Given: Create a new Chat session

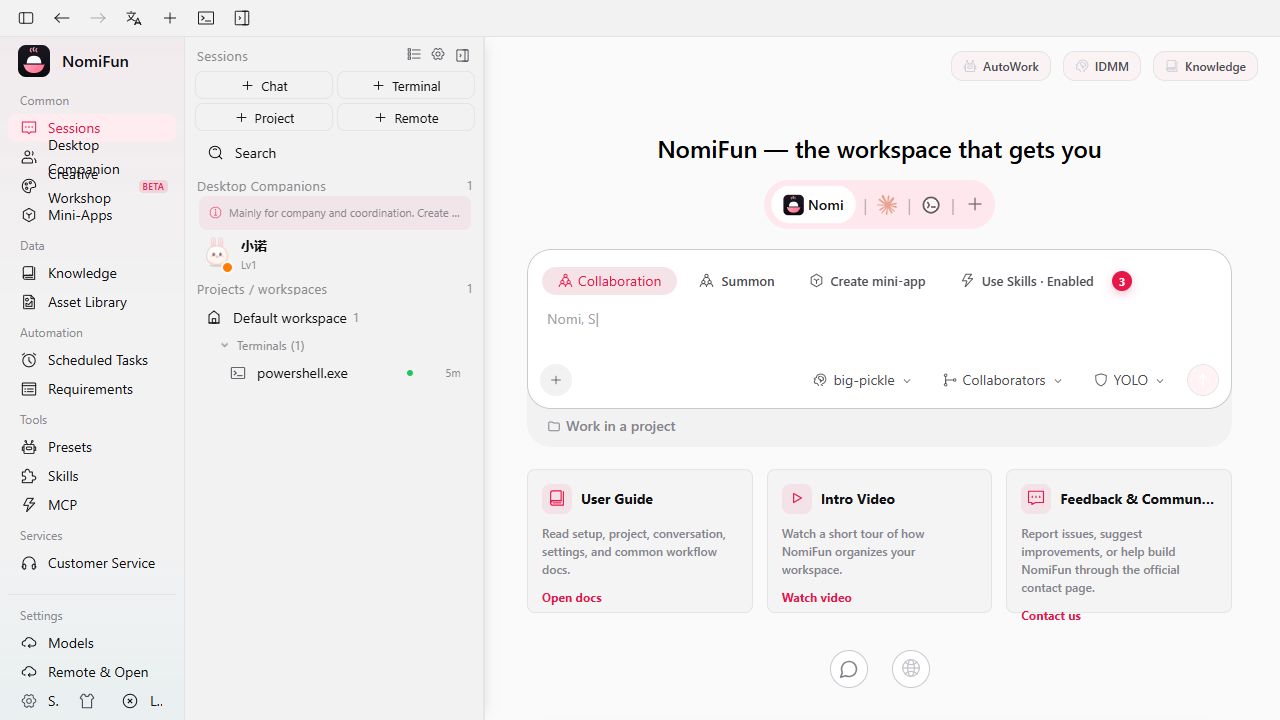Looking at the screenshot, I should (264, 86).
